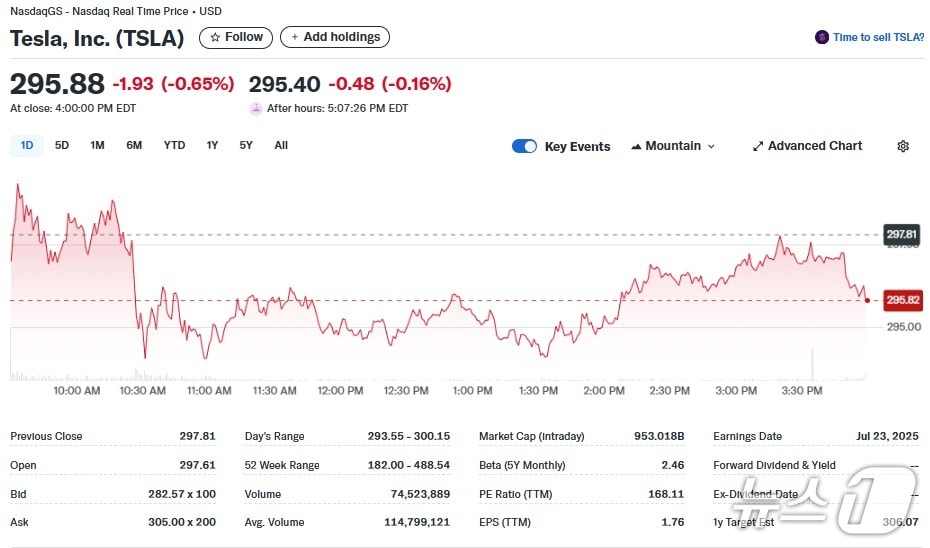This screenshot has width=930, height=548.
Task: Display the 5Y chart range
Action: click(x=246, y=145)
